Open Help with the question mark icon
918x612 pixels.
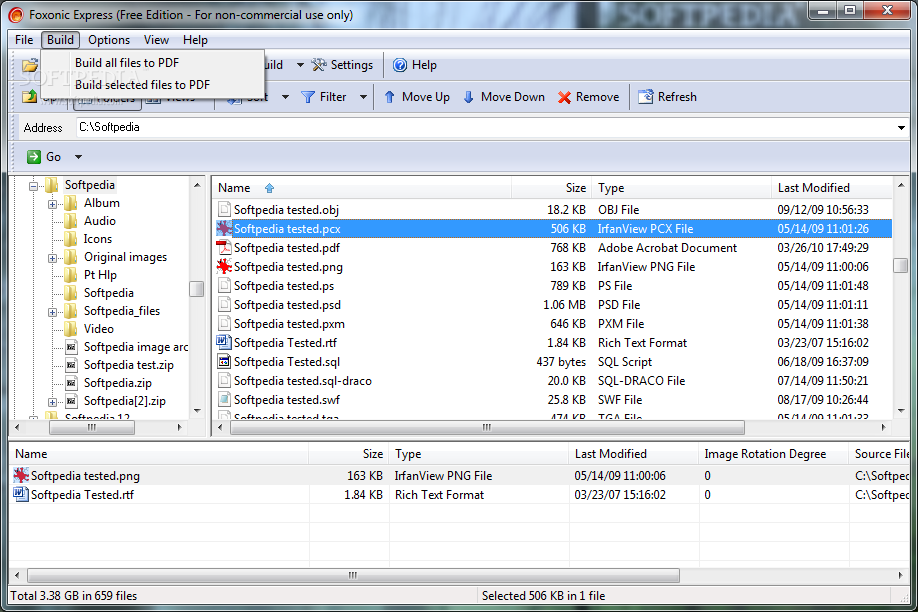pos(400,65)
